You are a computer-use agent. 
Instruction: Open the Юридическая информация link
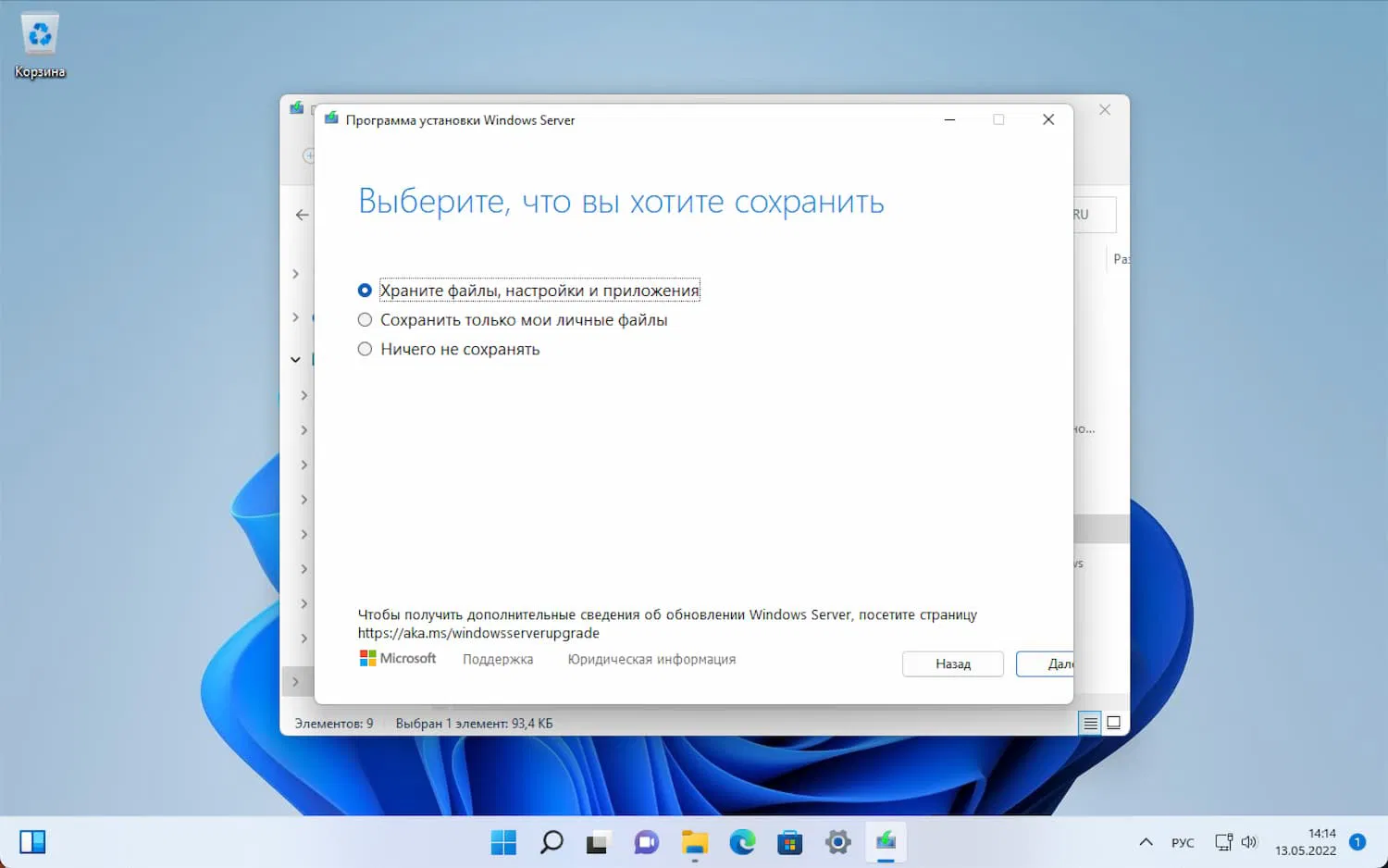point(651,660)
